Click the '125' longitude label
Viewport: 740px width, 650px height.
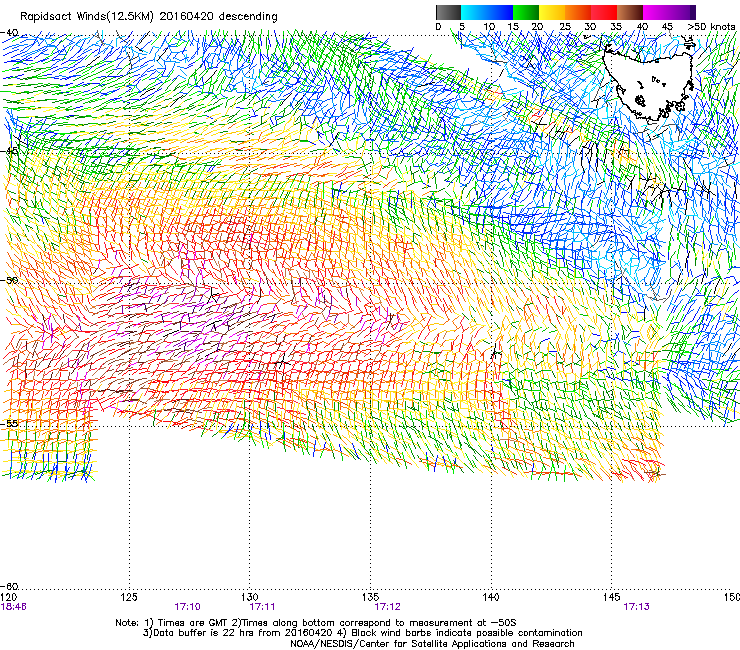pos(129,597)
